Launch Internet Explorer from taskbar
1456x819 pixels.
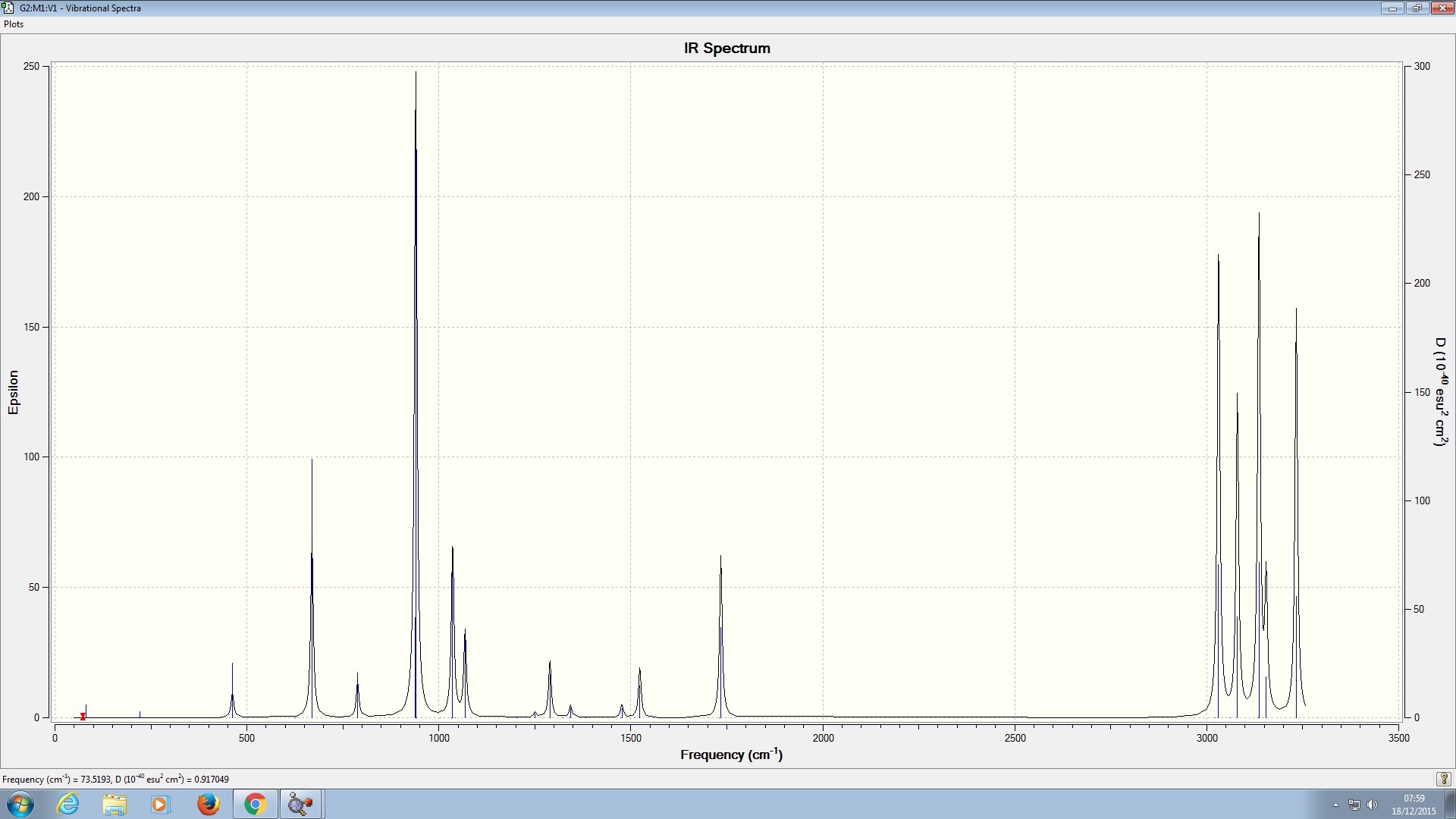(68, 804)
